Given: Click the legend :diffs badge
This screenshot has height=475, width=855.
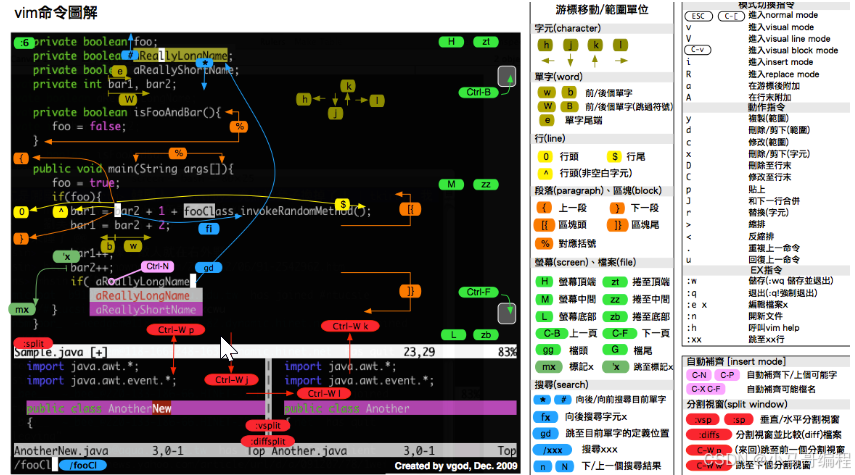Looking at the screenshot, I should tap(708, 435).
